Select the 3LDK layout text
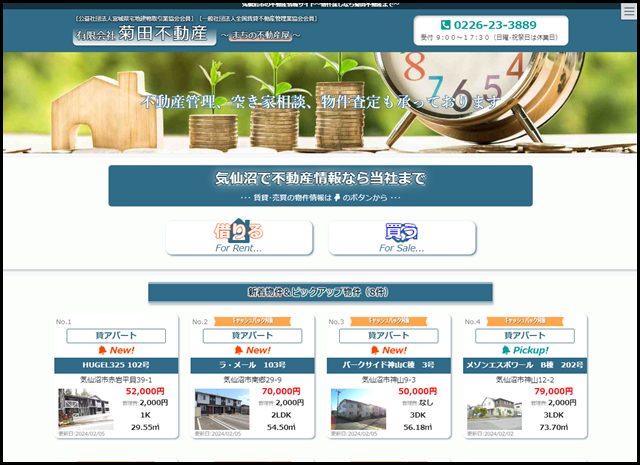Image resolution: width=640 pixels, height=465 pixels. [553, 415]
